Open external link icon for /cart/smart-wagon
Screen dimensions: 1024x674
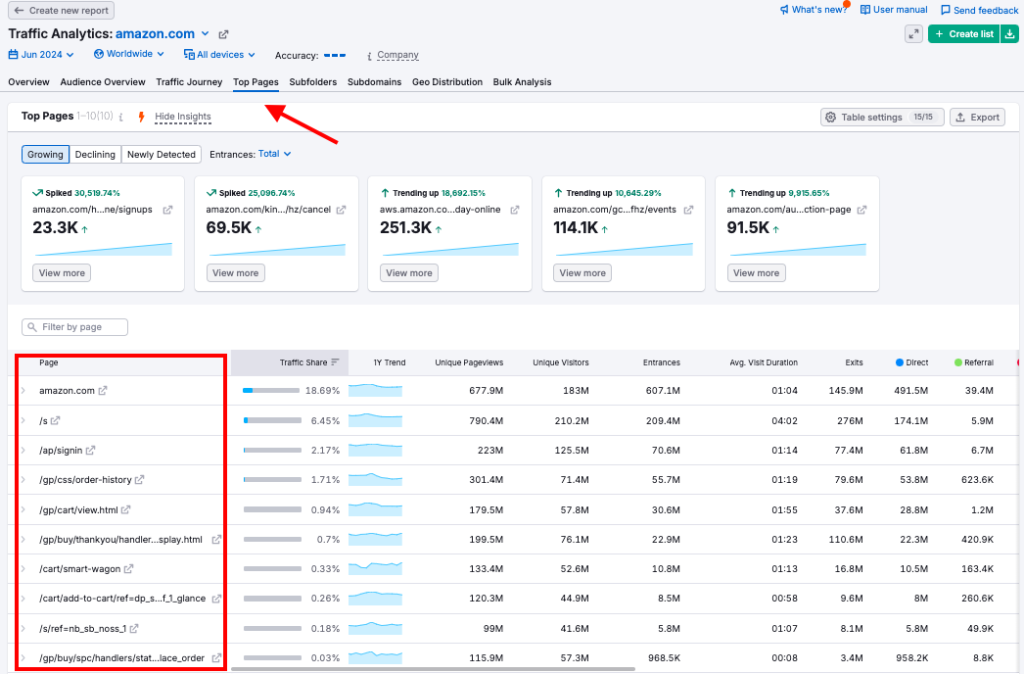(128, 569)
